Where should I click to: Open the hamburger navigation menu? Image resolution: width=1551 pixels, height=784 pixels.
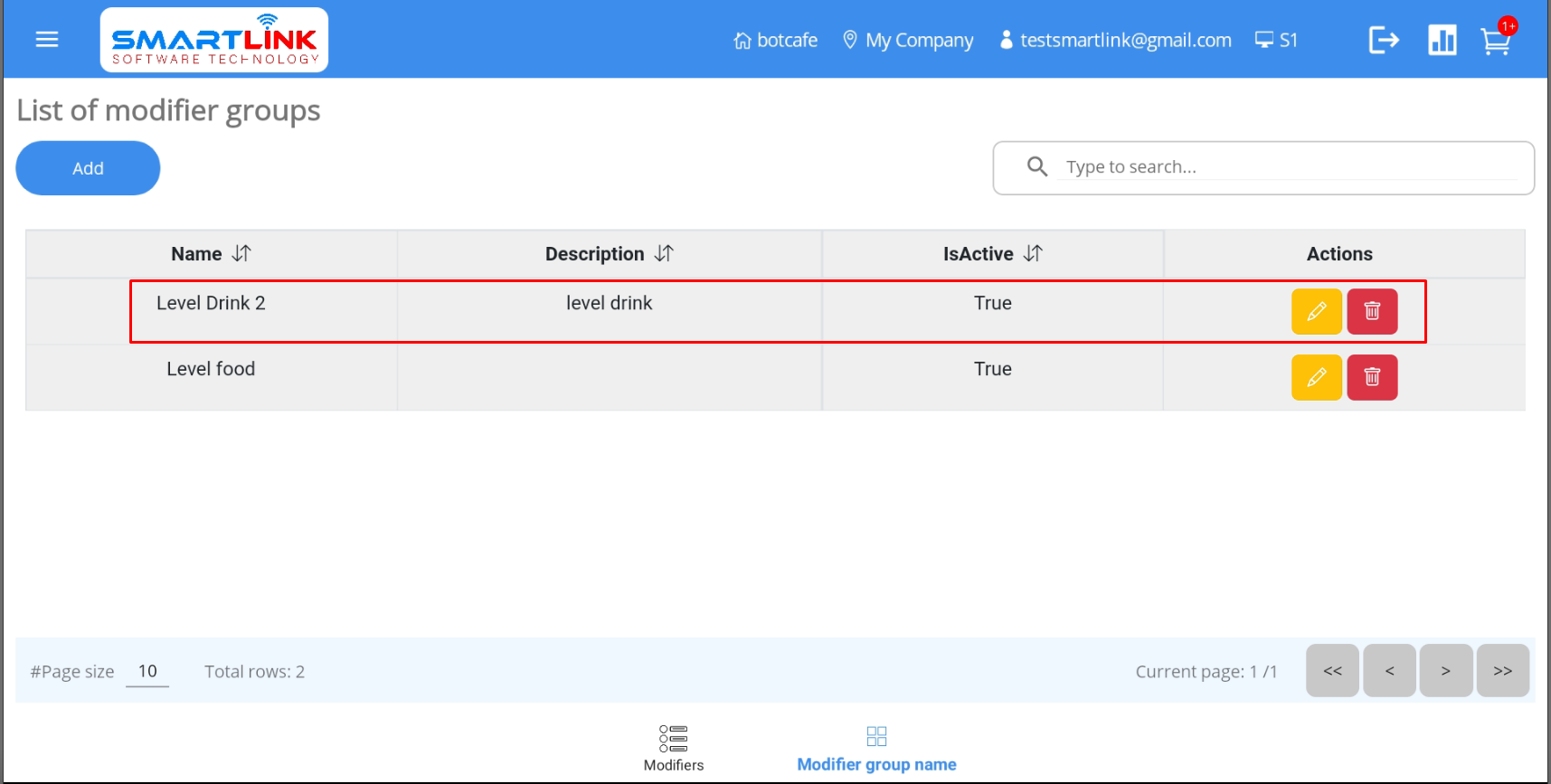[47, 40]
